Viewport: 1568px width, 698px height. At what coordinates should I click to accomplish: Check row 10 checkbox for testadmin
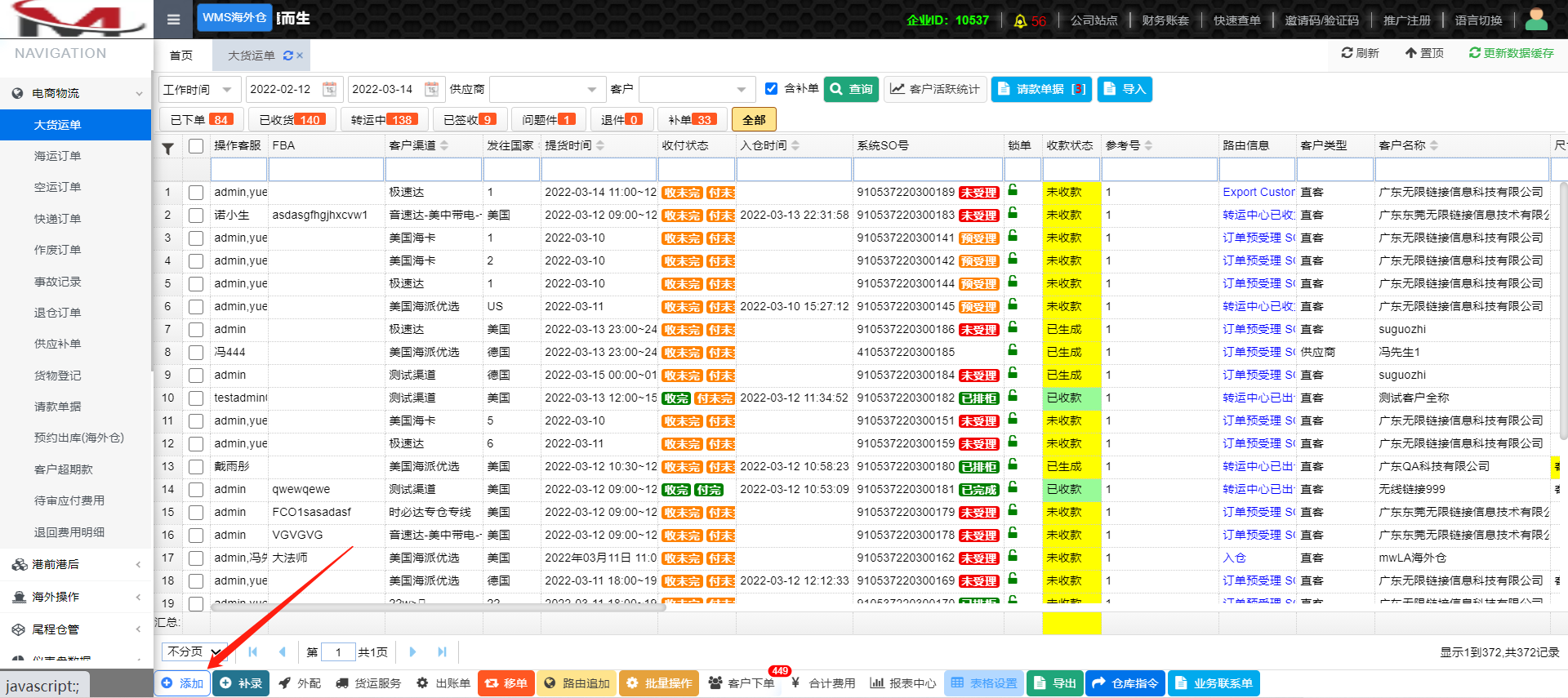tap(195, 398)
